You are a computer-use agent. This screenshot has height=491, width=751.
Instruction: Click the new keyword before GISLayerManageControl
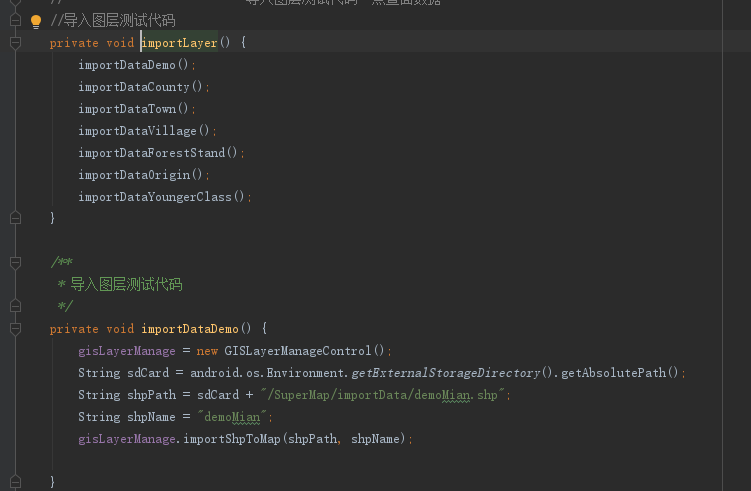click(207, 351)
